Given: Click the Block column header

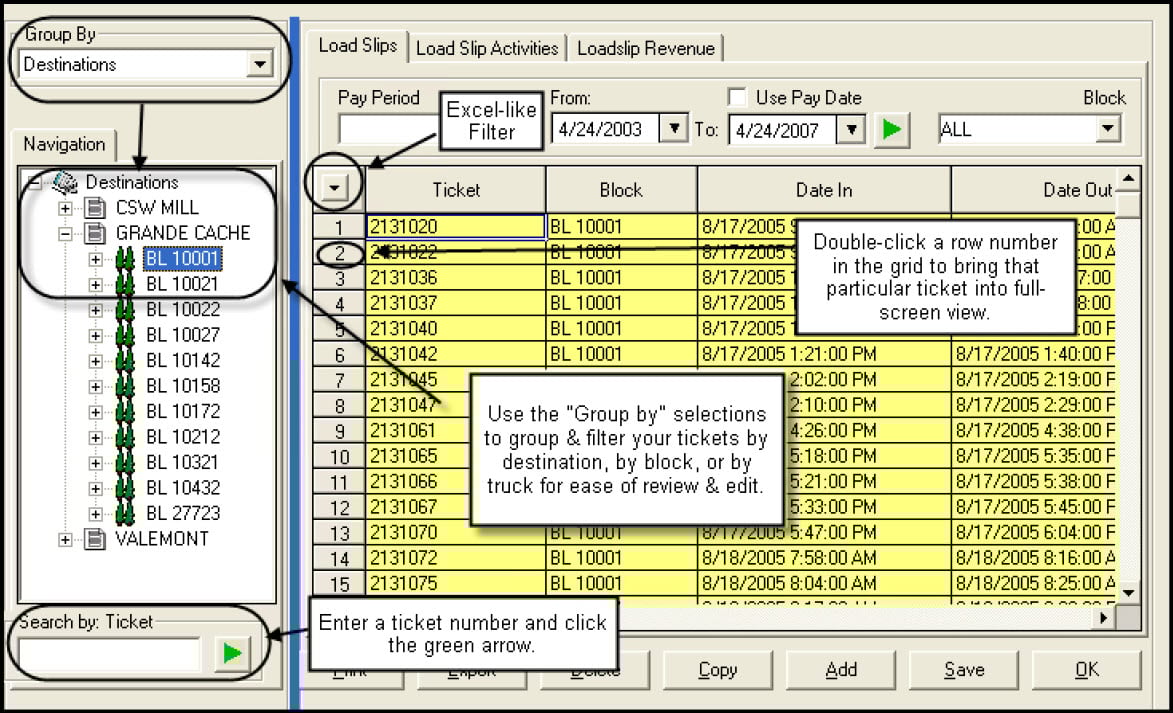Looking at the screenshot, I should pos(621,190).
